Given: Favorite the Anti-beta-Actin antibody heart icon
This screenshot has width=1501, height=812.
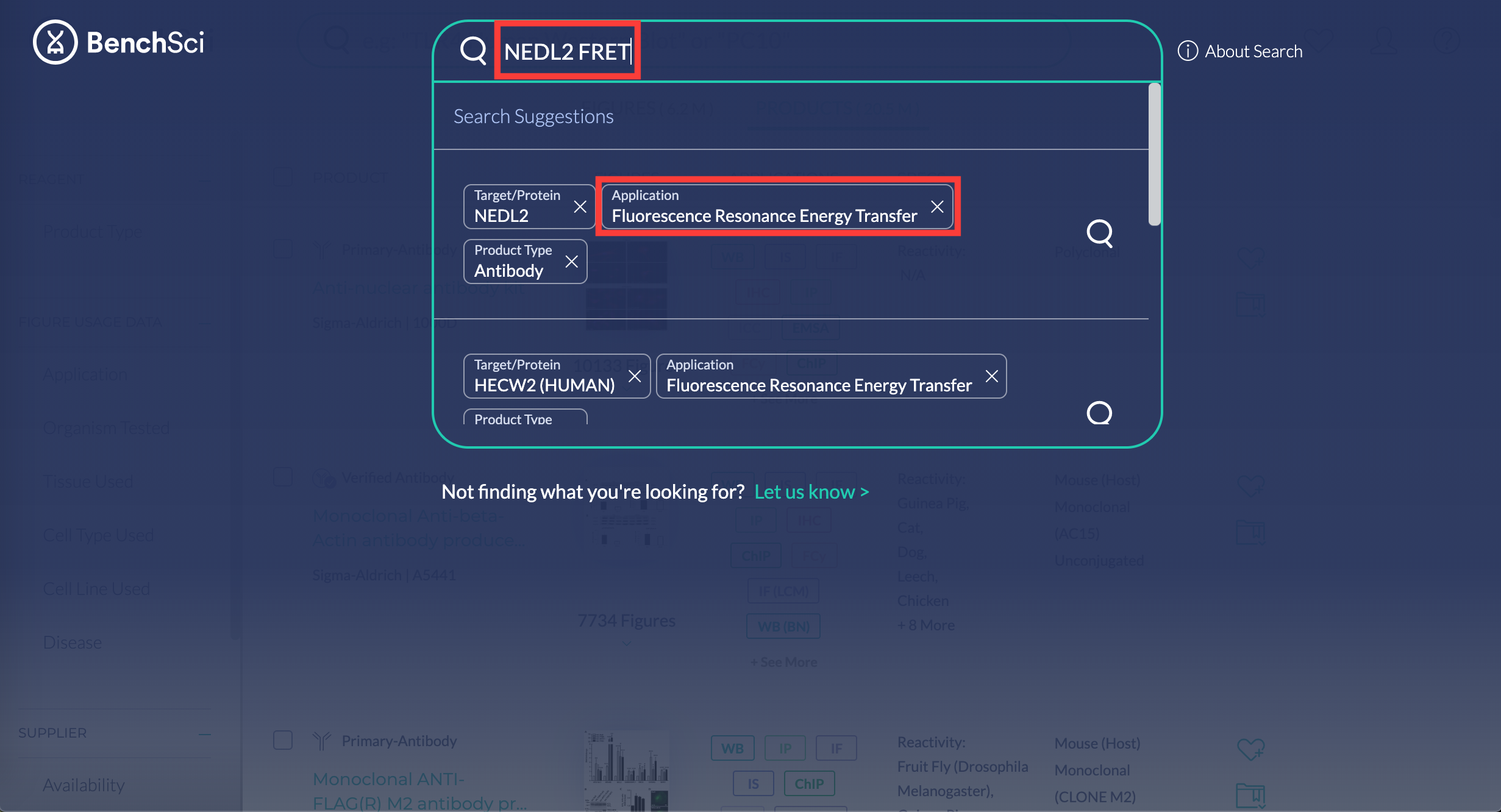Looking at the screenshot, I should point(1250,485).
